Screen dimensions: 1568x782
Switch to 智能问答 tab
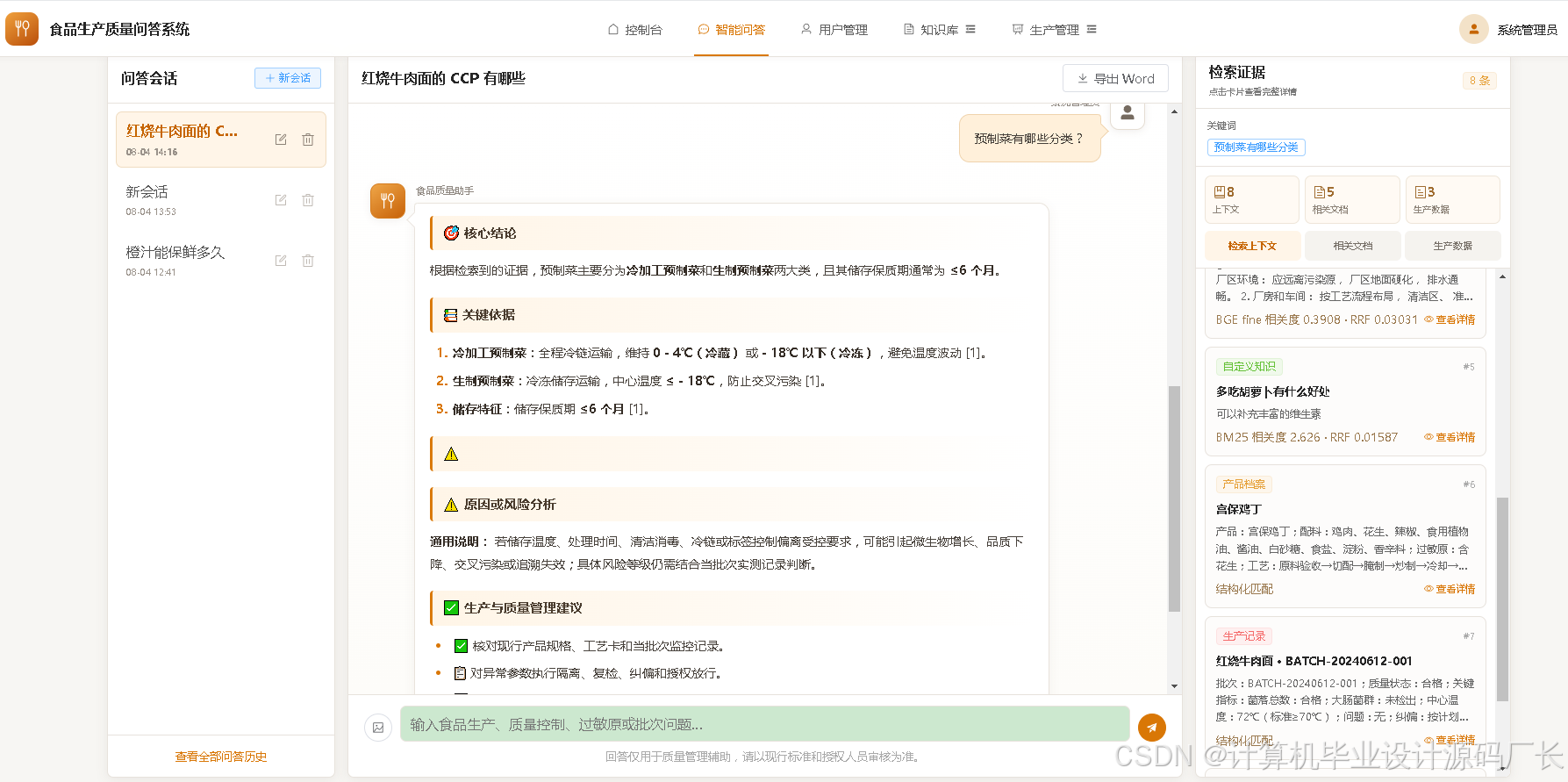(x=731, y=30)
